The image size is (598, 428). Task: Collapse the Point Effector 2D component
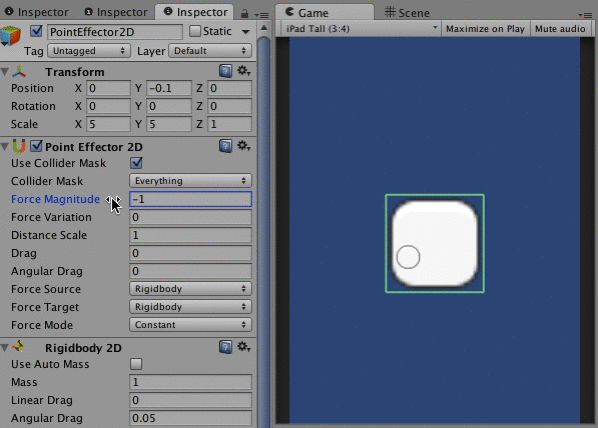pos(5,147)
